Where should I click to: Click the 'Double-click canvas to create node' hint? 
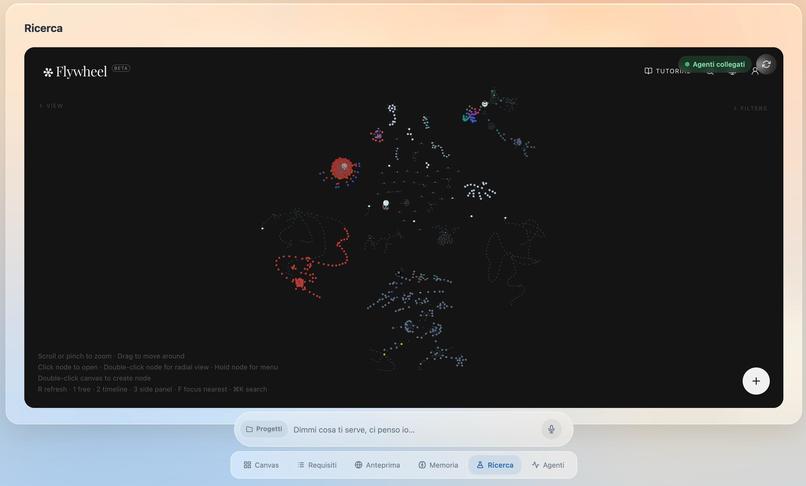coord(94,378)
